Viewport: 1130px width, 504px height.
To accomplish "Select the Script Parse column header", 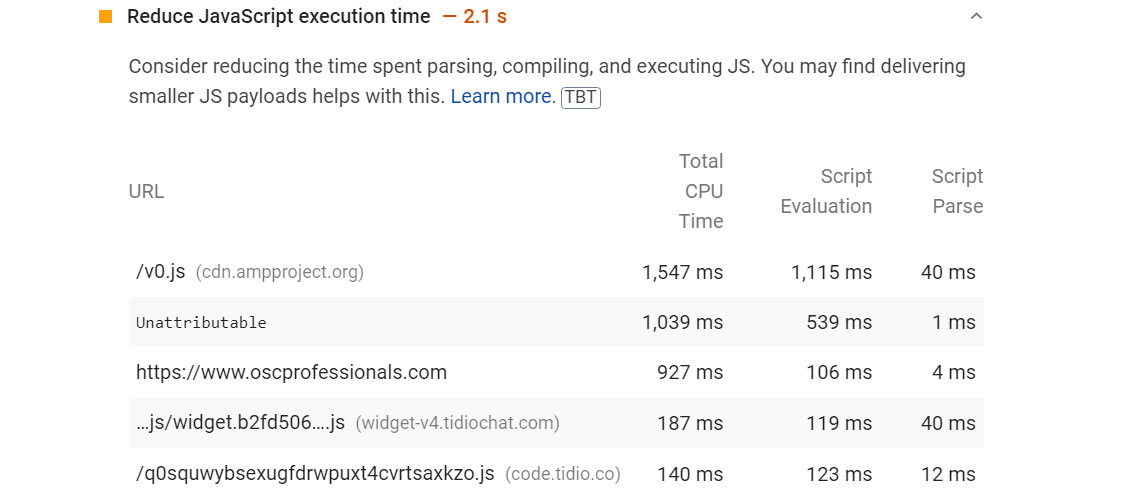I will click(x=957, y=191).
